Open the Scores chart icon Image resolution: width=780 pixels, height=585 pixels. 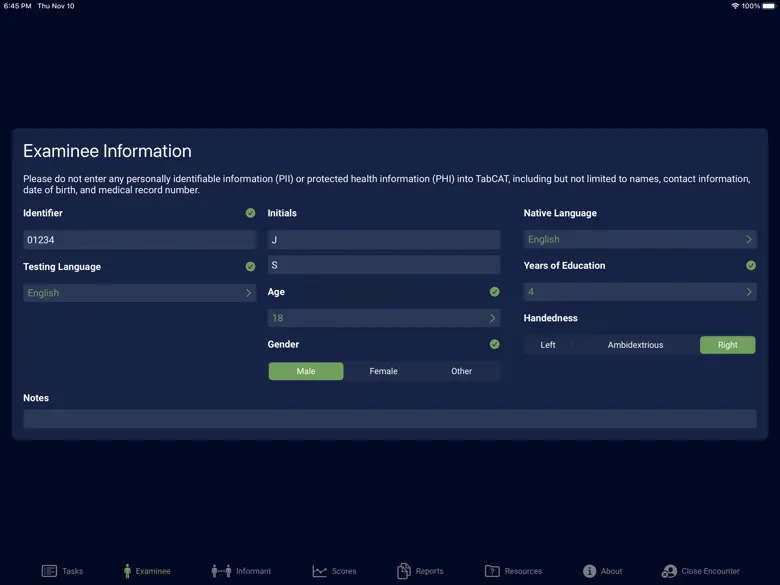(320, 571)
